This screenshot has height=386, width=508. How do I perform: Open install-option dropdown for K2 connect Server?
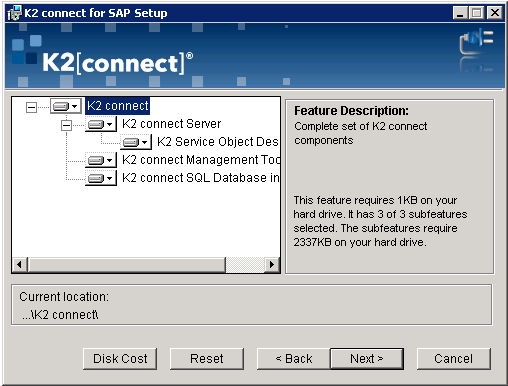click(101, 124)
